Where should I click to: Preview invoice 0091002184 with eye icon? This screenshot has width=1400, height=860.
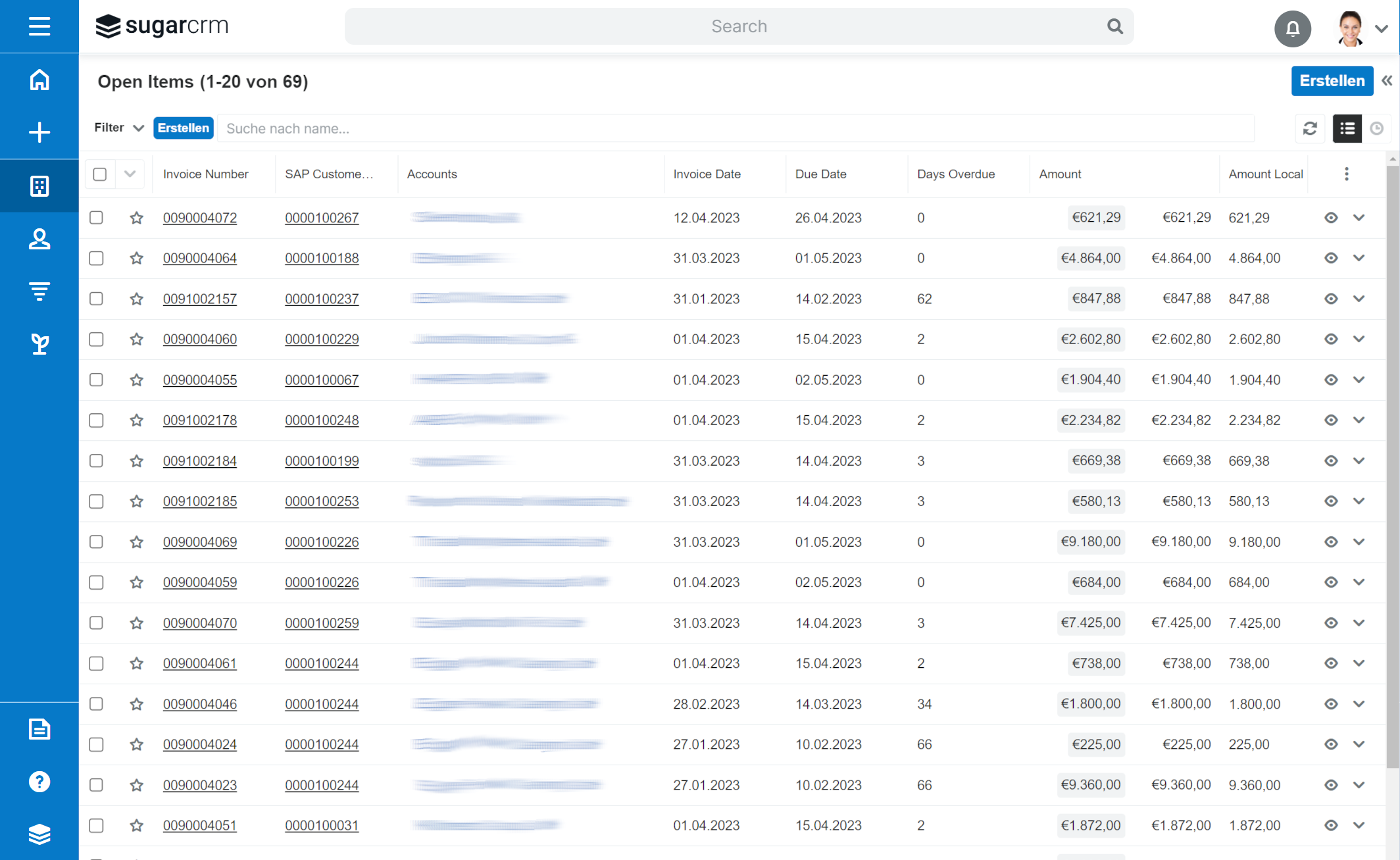coord(1331,461)
